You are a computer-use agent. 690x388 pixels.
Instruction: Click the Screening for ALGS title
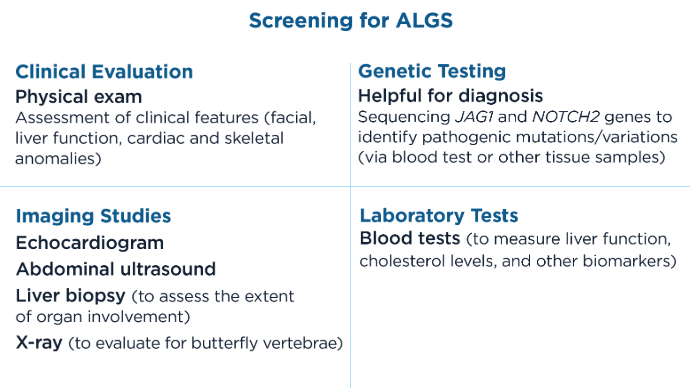(351, 21)
